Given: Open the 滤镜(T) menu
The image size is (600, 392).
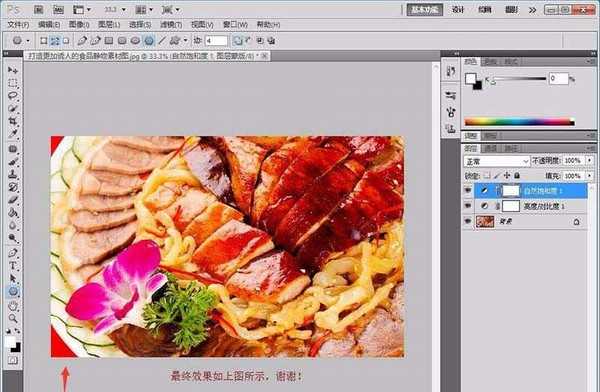Looking at the screenshot, I should coord(171,25).
